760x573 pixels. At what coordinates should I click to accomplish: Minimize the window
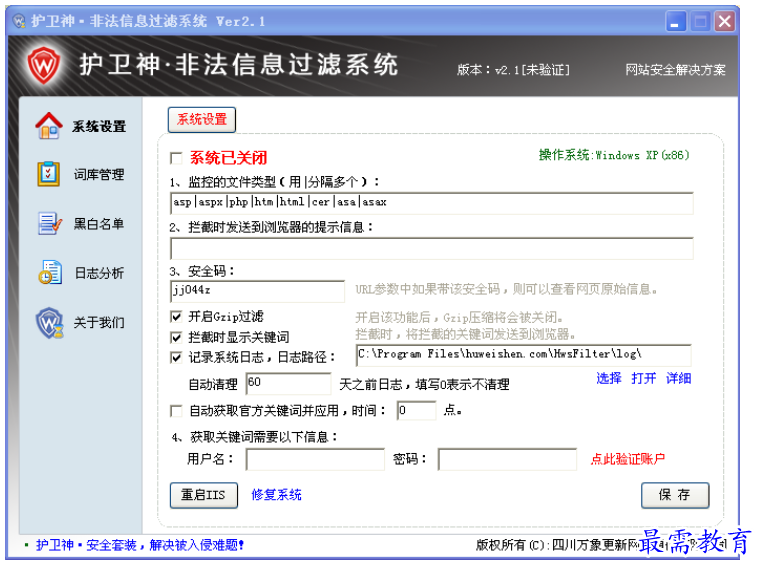pos(675,22)
